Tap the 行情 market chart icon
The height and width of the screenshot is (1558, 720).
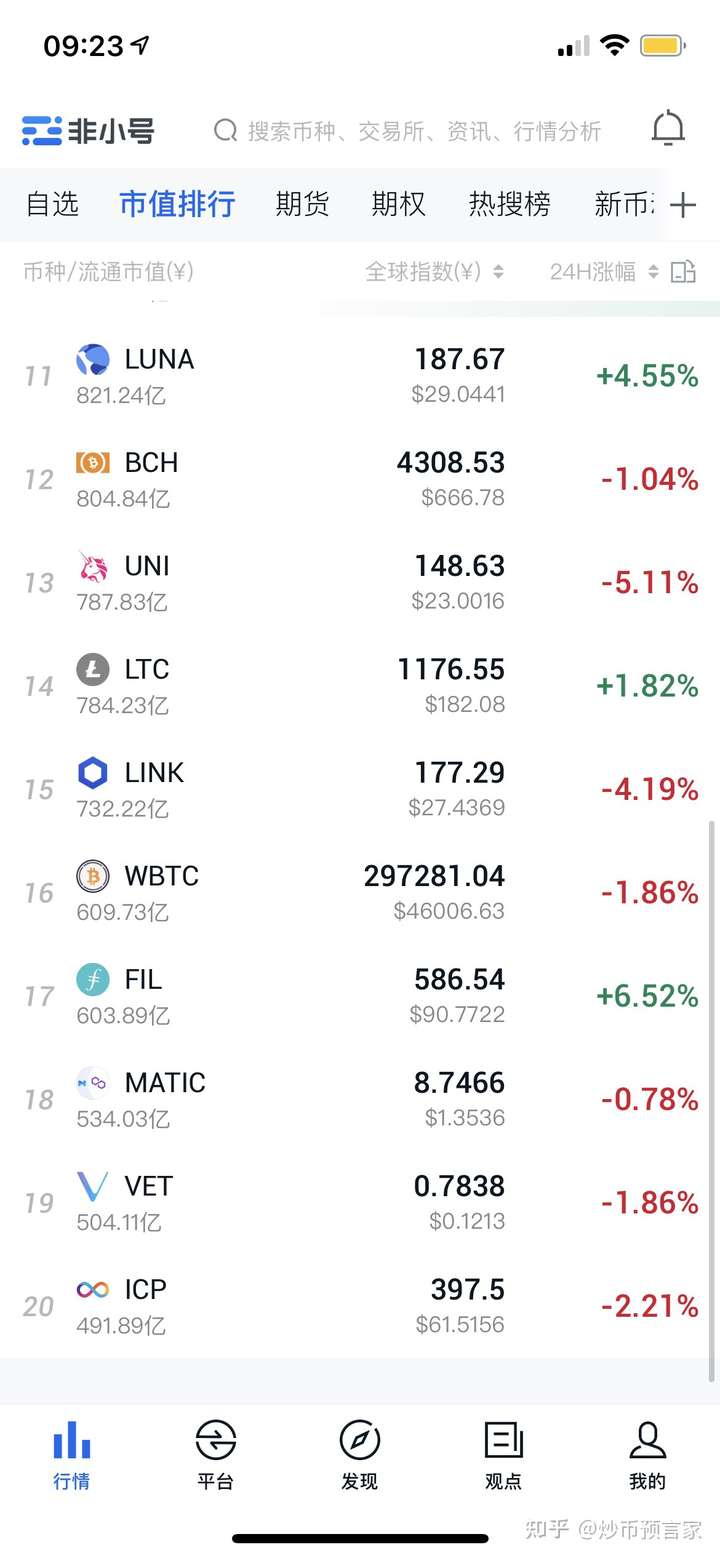click(x=72, y=1441)
